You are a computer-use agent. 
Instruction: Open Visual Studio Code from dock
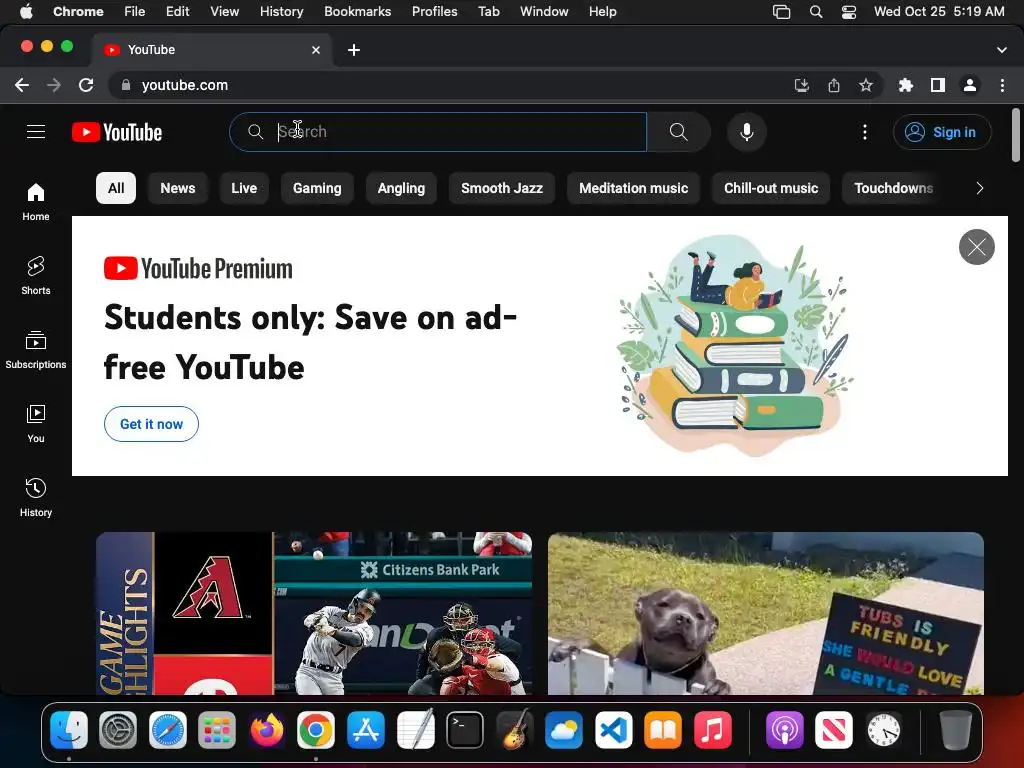pos(613,729)
